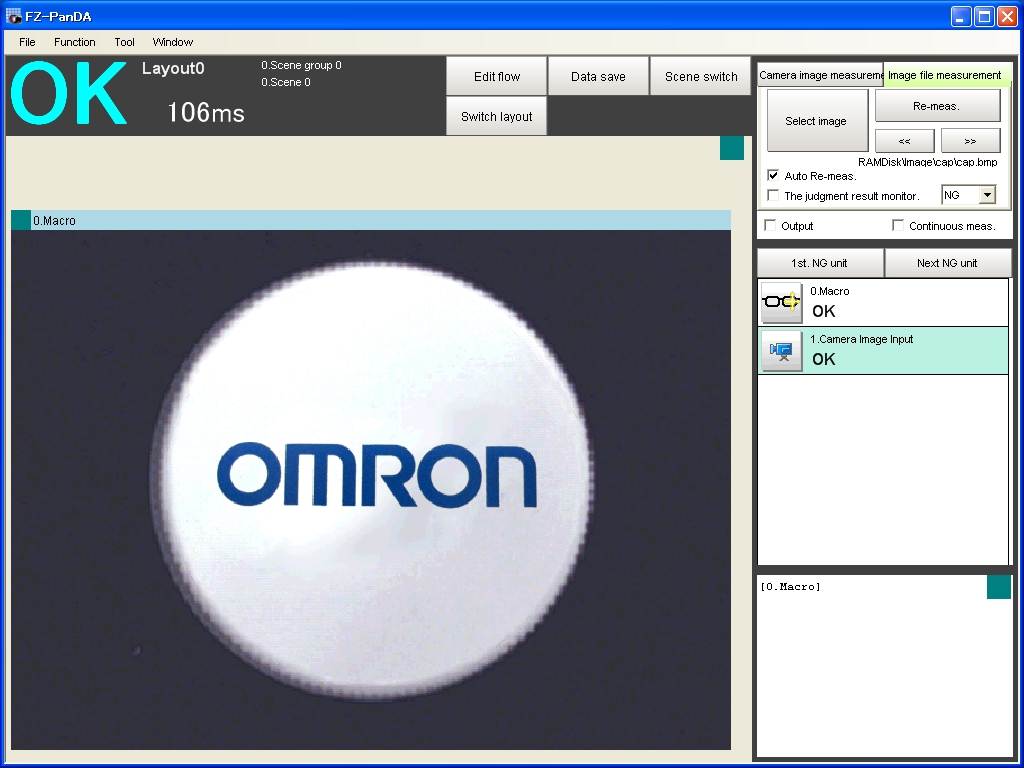This screenshot has height=768, width=1024.
Task: Minimize the FZ-PanDA window
Action: click(961, 16)
